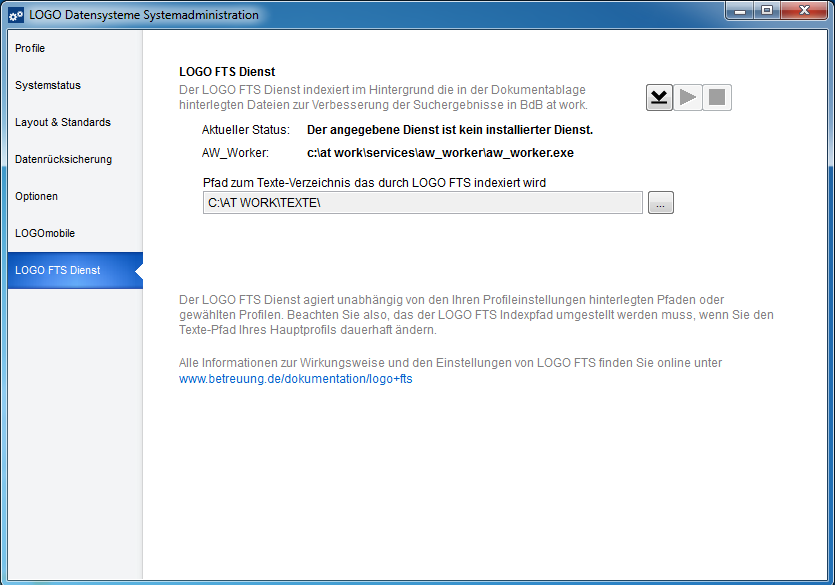Click the 'Aktueller Status:' label

[x=245, y=130]
